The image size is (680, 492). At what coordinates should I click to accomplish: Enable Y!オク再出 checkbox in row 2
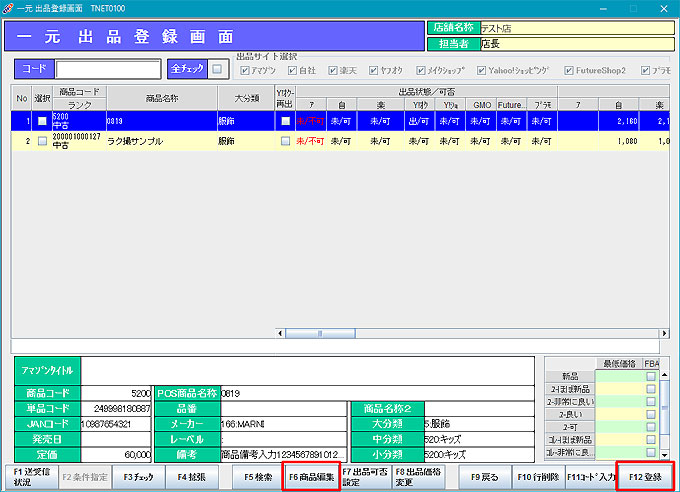(x=285, y=142)
